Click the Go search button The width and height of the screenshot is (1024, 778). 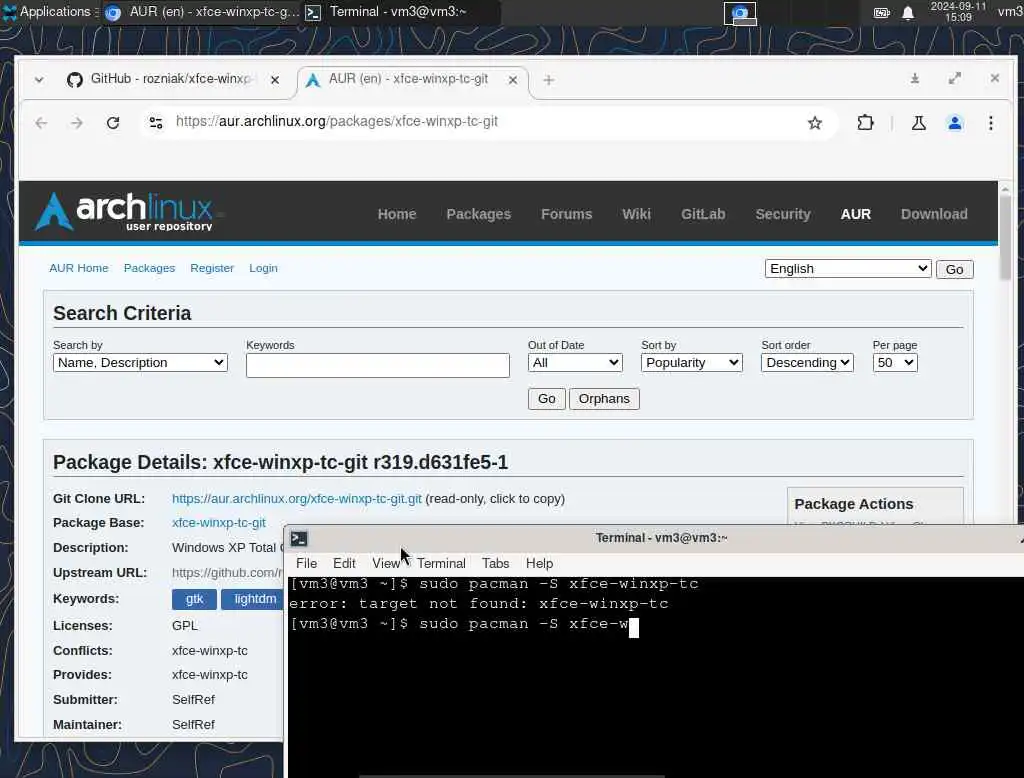pos(547,398)
